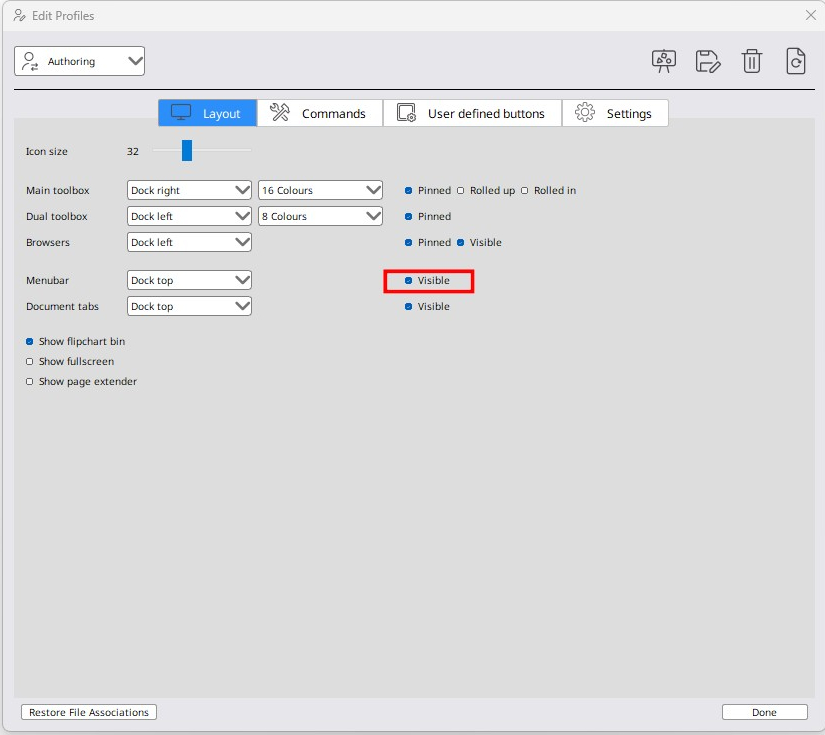Click the reset profile document icon
Screen dimensions: 825x735
[796, 61]
